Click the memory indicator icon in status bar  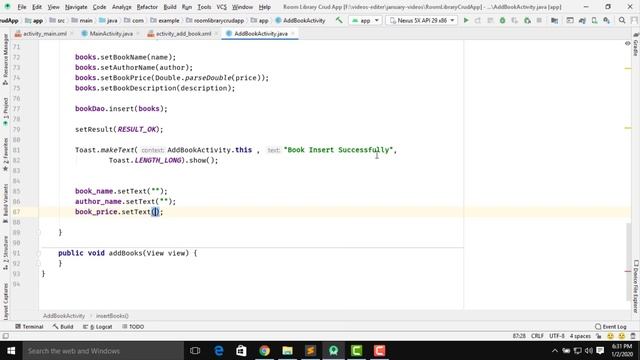click(x=633, y=336)
